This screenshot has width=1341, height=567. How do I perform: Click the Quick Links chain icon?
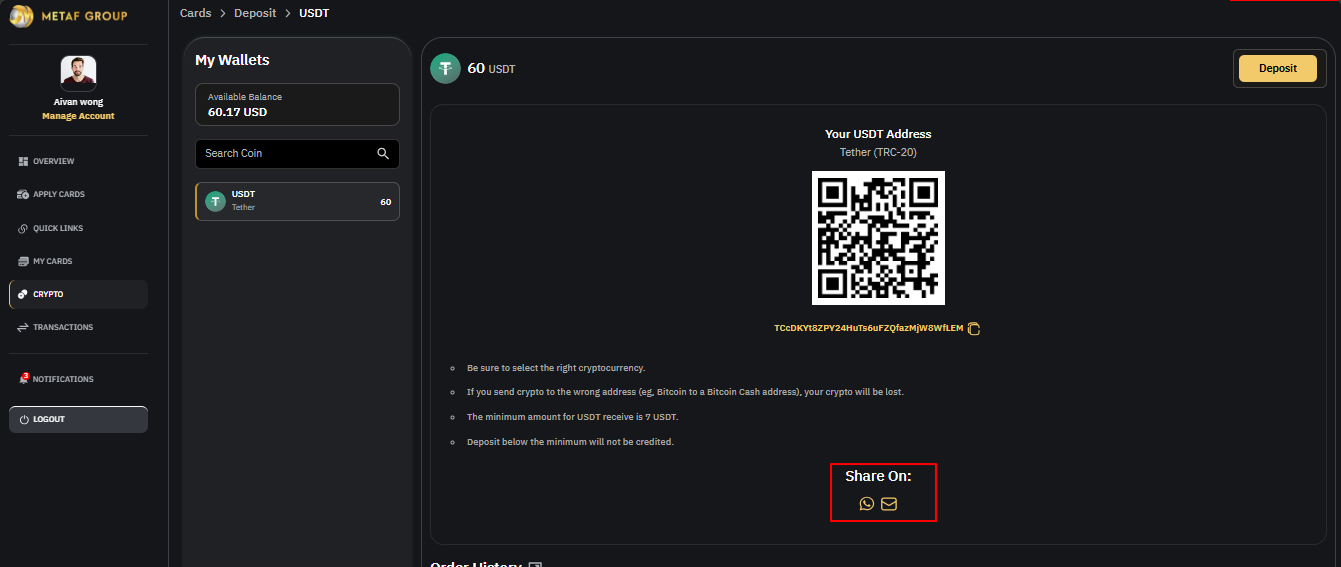coord(23,228)
